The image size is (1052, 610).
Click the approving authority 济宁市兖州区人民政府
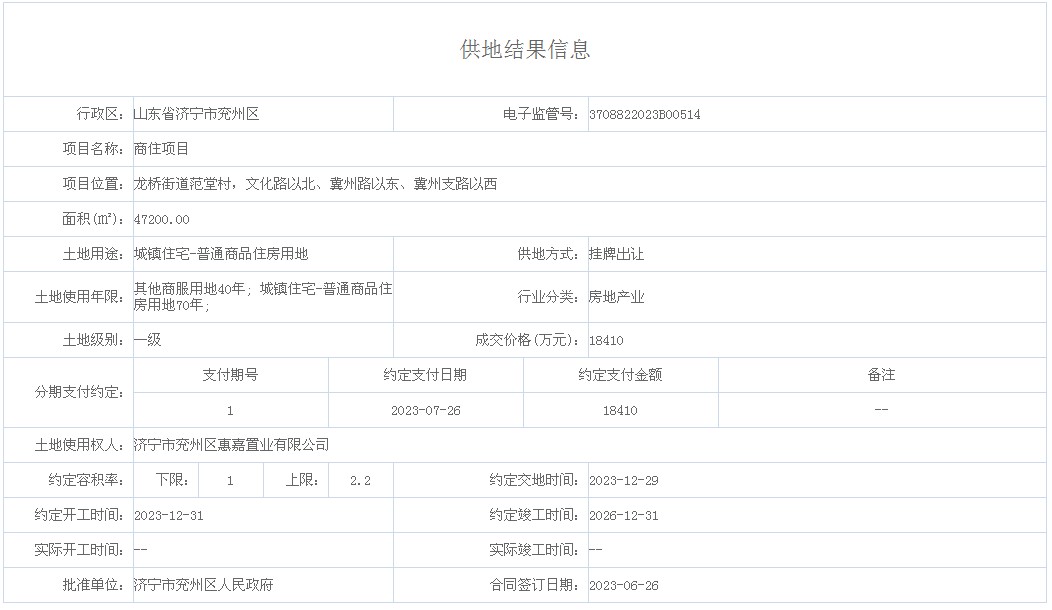203,586
